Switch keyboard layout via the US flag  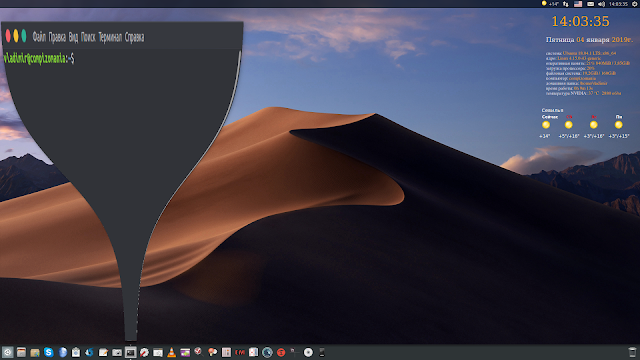pos(578,4)
